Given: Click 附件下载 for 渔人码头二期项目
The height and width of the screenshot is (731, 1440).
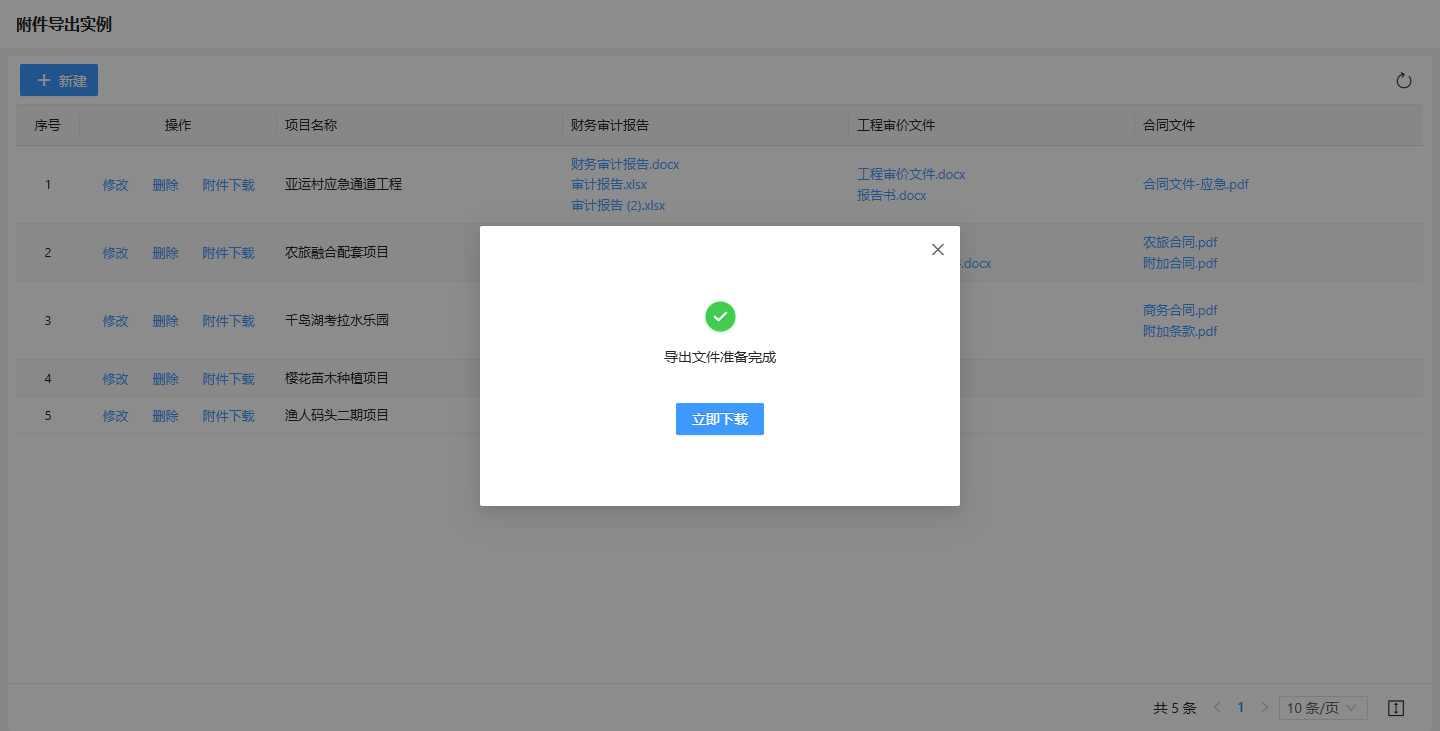Looking at the screenshot, I should coord(228,416).
